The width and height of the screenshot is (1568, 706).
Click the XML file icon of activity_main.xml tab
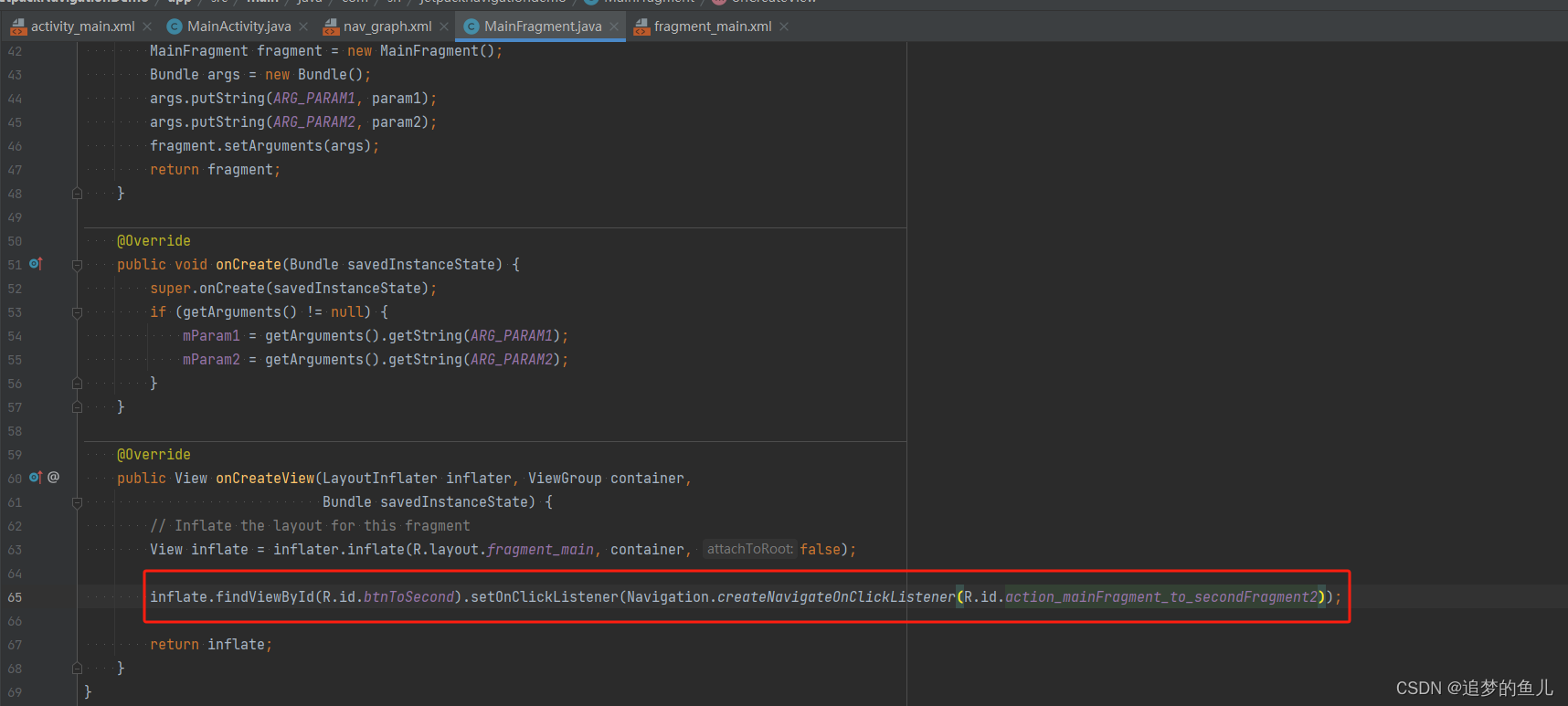point(18,26)
